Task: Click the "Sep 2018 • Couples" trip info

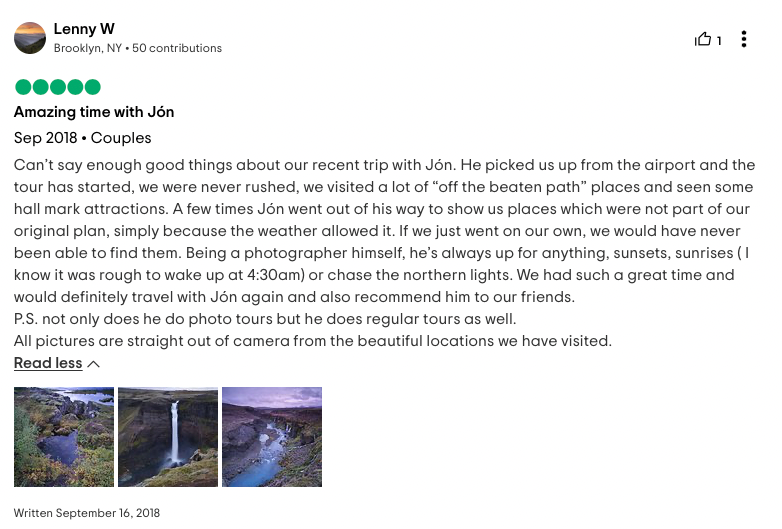Action: [x=83, y=138]
